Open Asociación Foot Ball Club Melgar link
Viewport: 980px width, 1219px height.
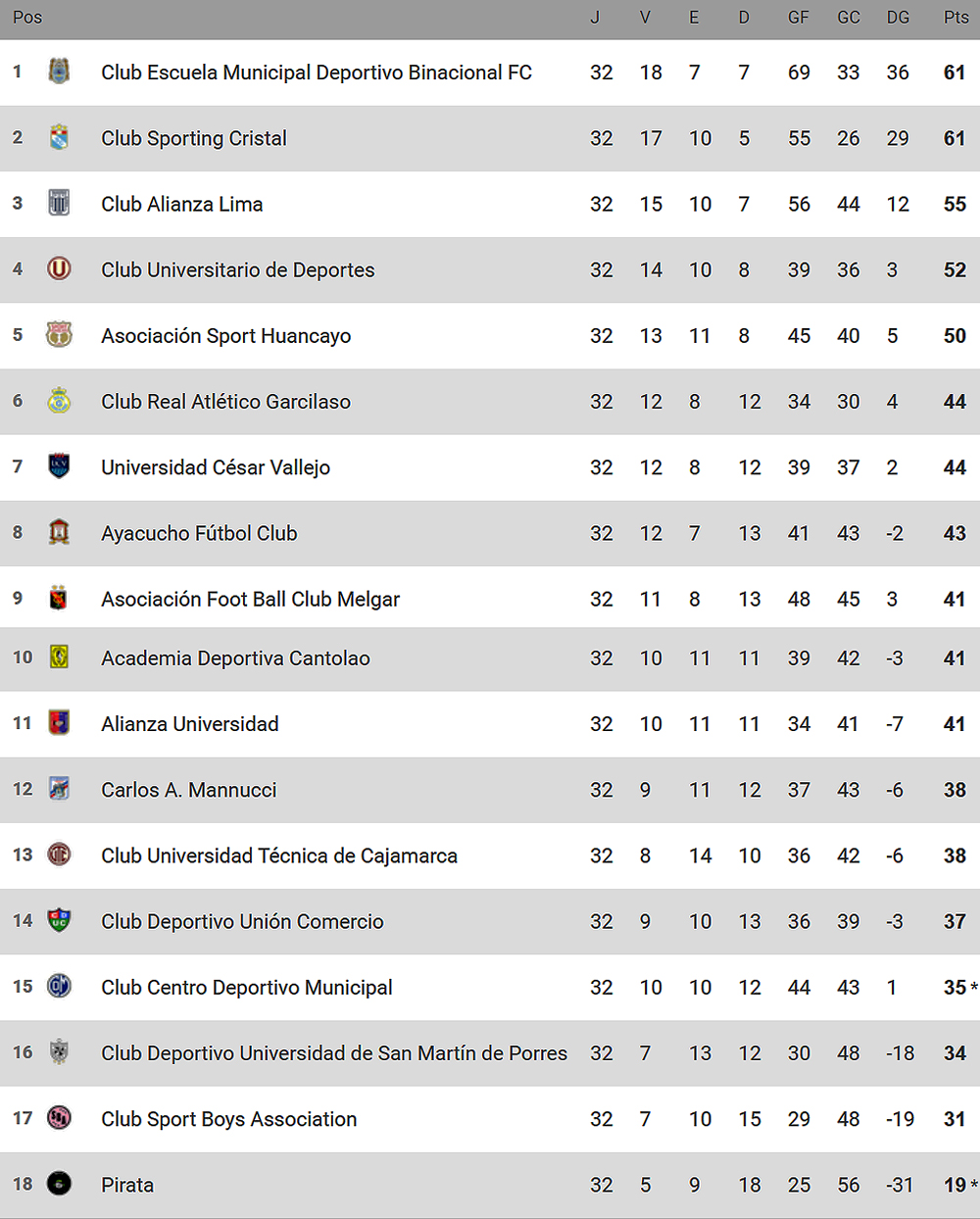pos(250,599)
